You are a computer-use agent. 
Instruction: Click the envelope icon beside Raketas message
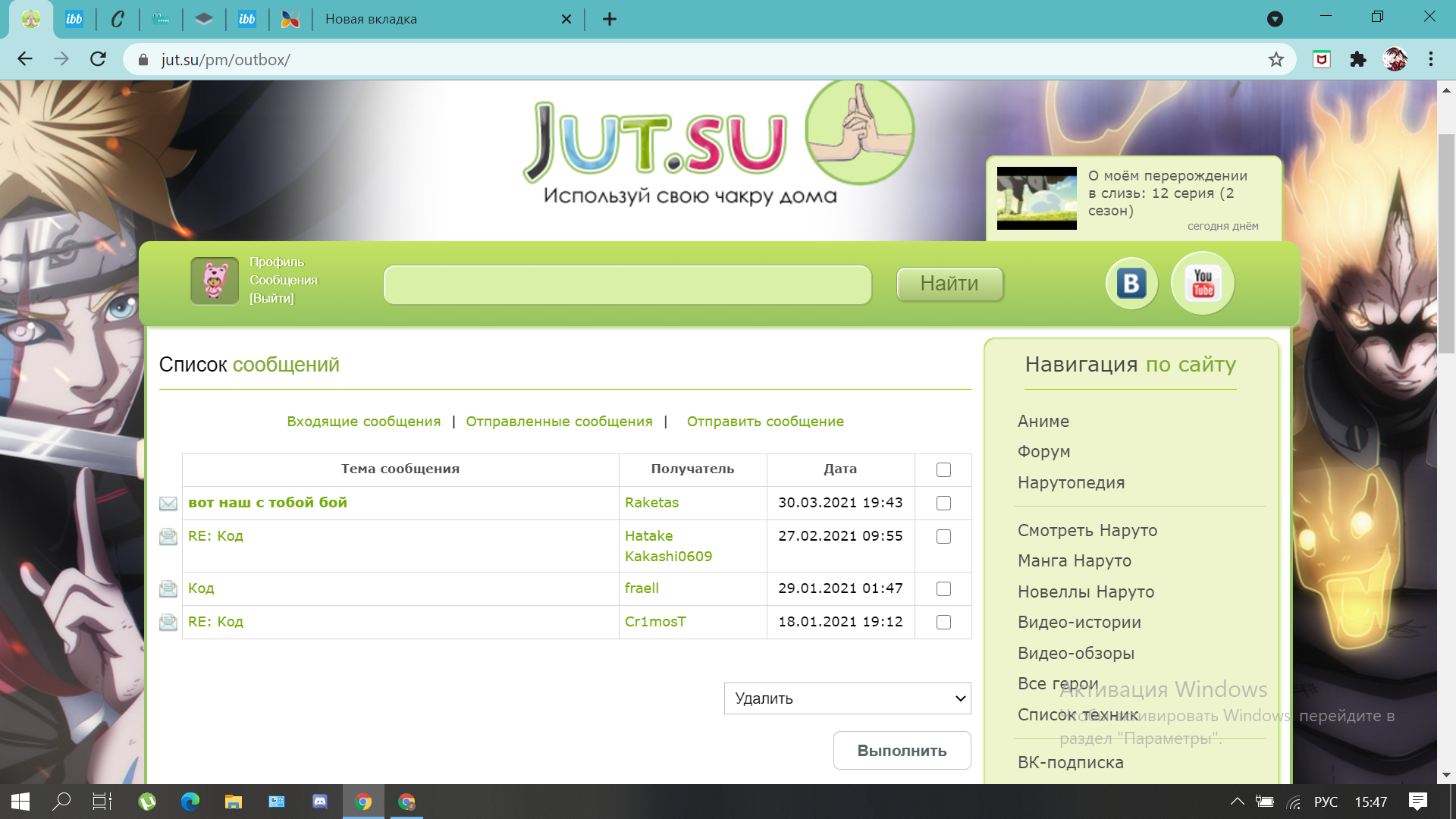point(168,504)
